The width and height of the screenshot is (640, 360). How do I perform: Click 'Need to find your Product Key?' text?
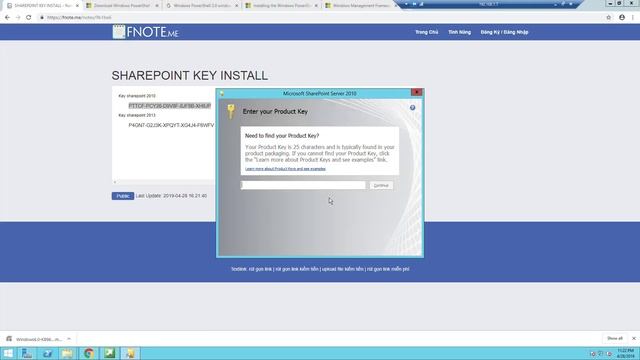[x=282, y=136]
